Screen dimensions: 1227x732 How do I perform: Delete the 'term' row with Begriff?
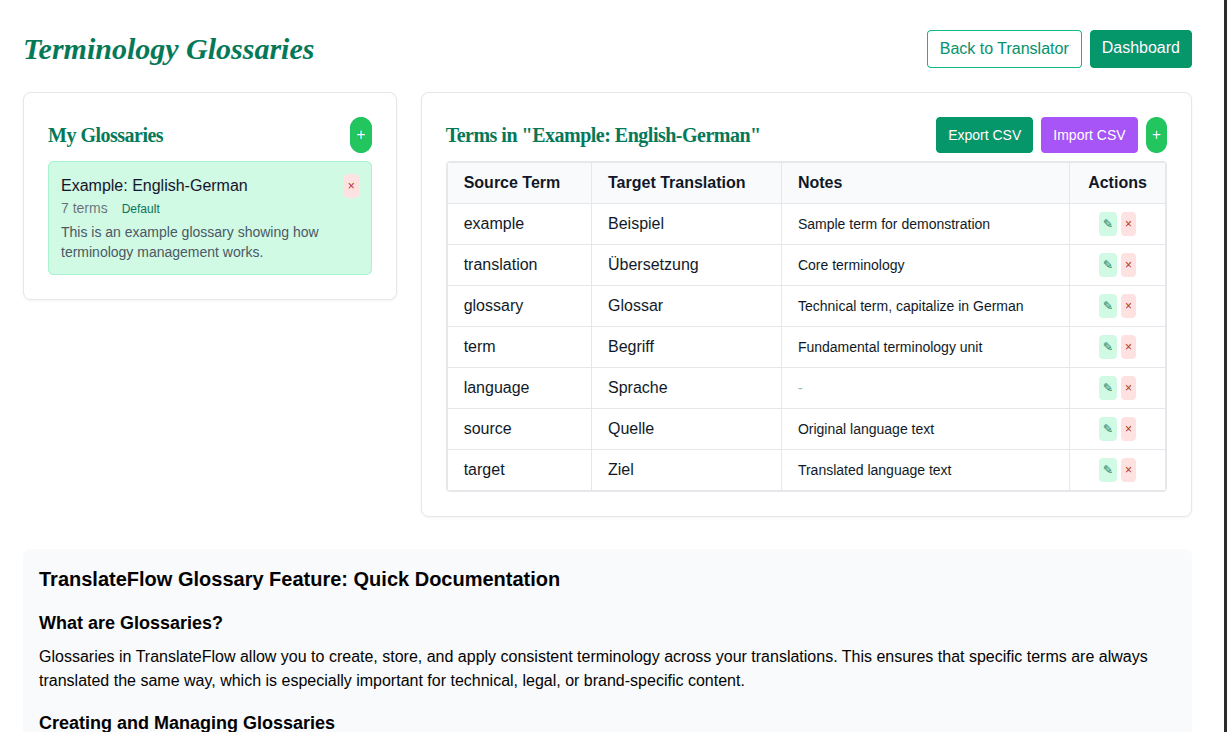1128,347
